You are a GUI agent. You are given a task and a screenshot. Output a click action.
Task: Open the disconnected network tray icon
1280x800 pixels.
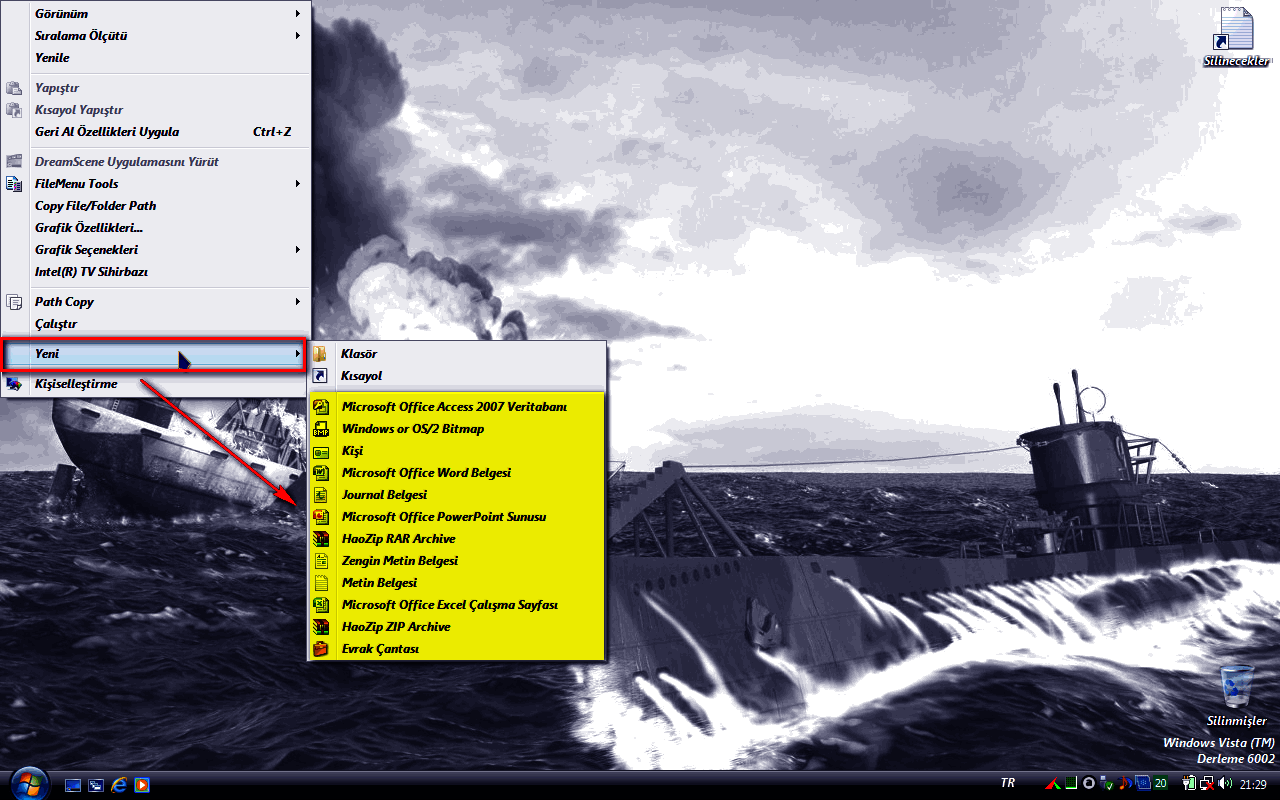(1207, 783)
